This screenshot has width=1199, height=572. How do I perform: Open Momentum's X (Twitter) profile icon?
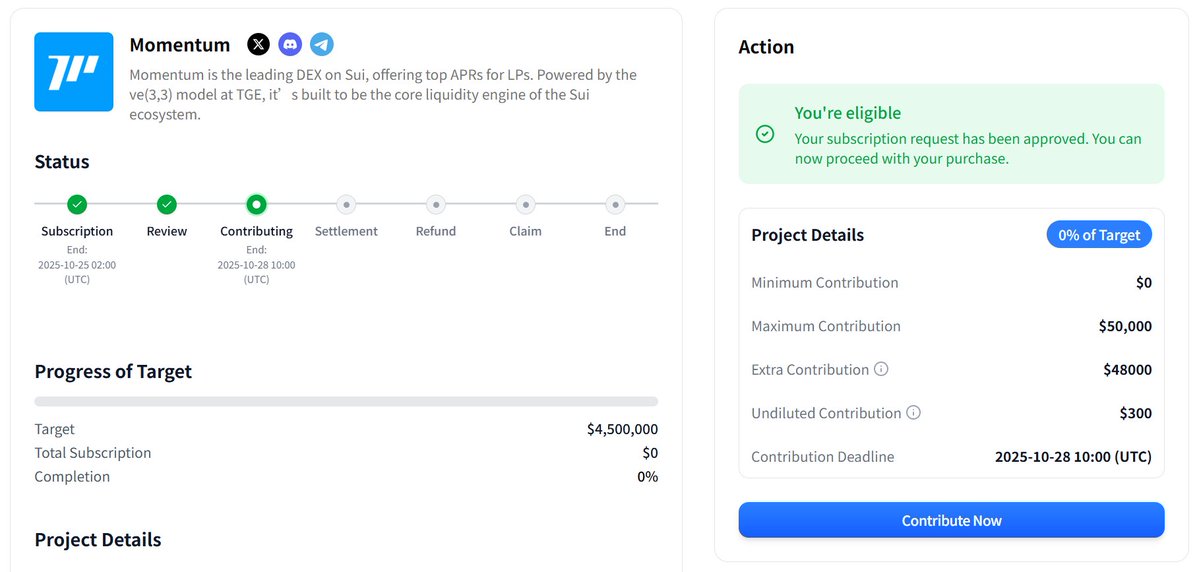258,44
